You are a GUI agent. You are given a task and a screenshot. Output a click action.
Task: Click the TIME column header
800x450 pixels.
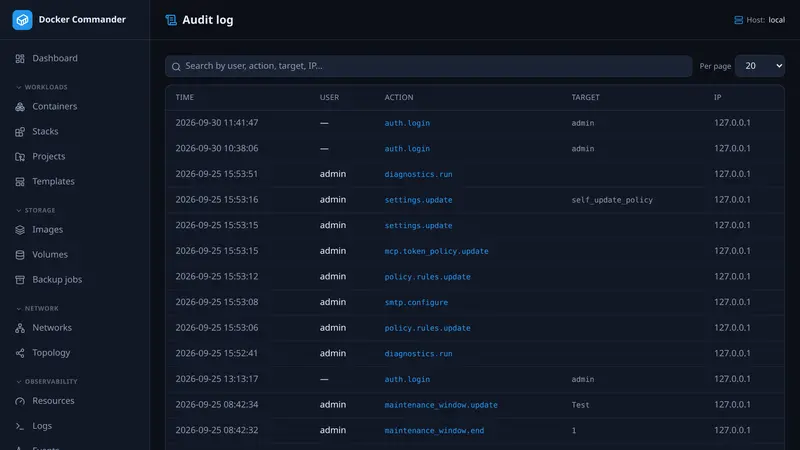pos(185,97)
